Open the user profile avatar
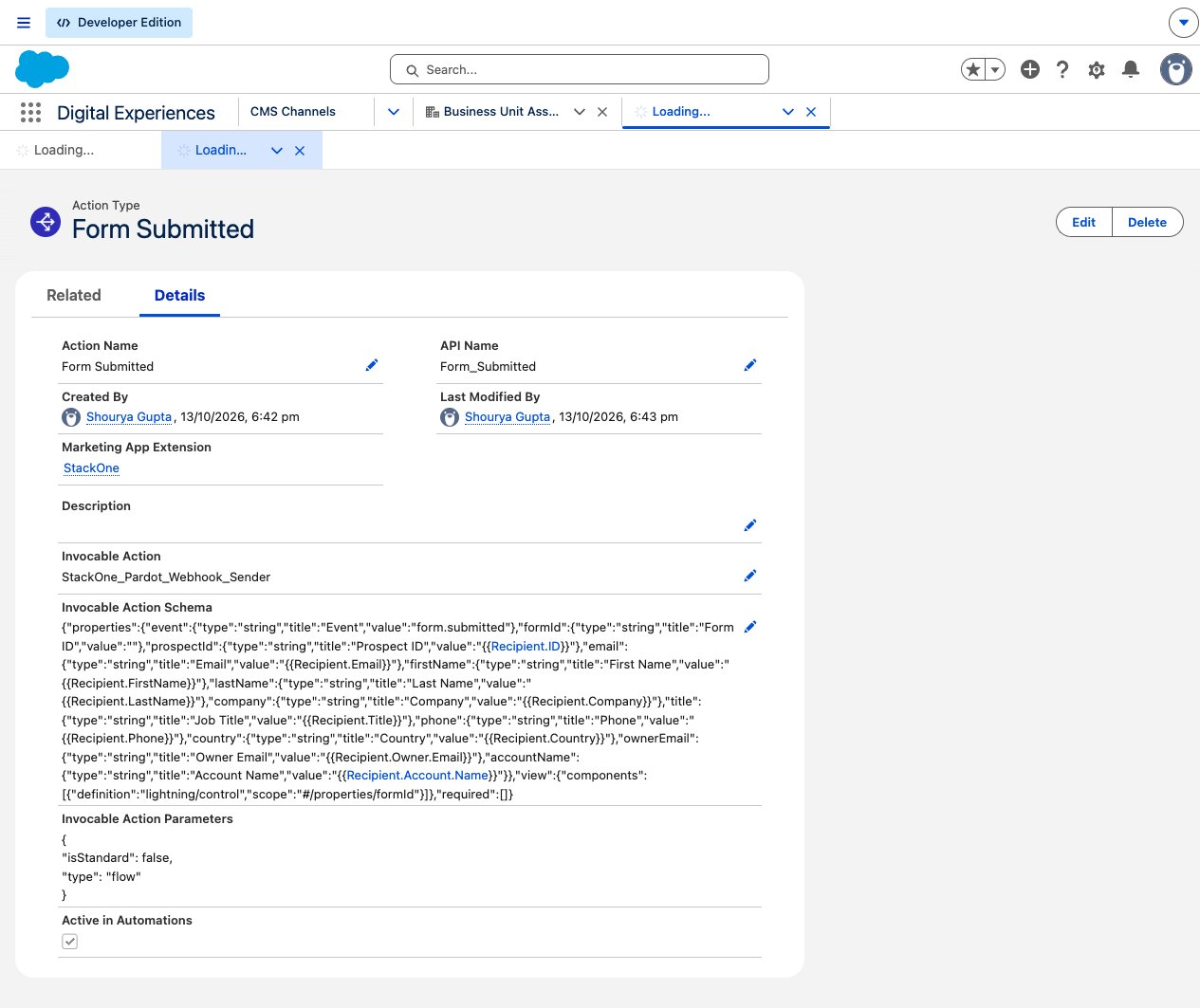 1176,69
